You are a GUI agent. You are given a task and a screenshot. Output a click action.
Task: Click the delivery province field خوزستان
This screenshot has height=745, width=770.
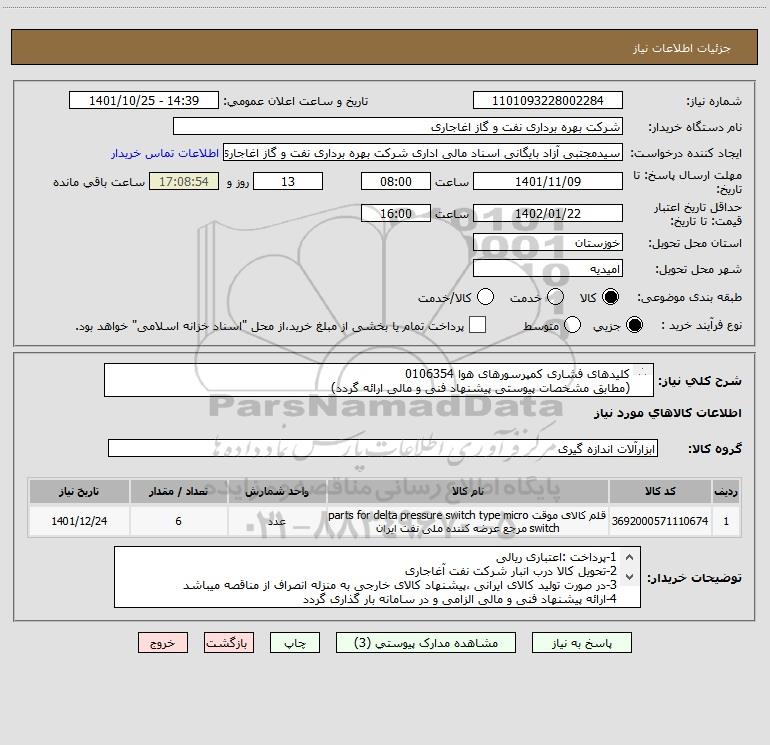click(548, 243)
